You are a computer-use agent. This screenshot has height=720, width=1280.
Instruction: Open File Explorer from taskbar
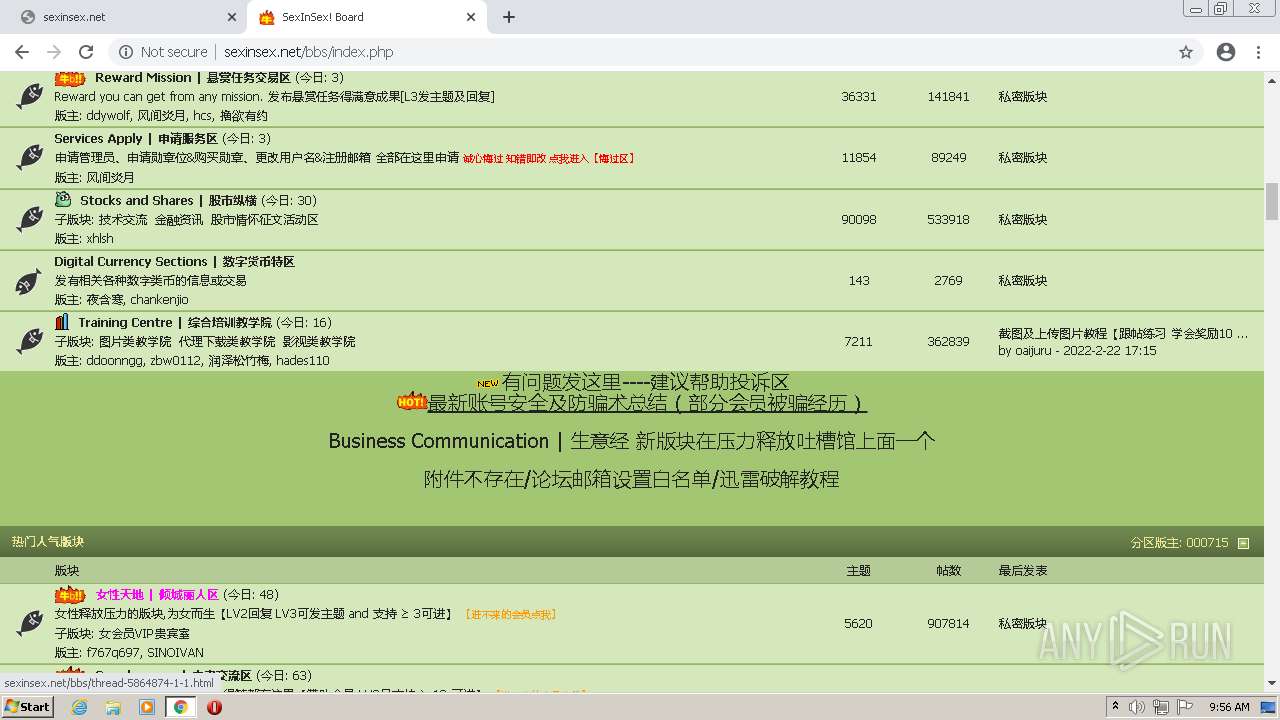[113, 706]
